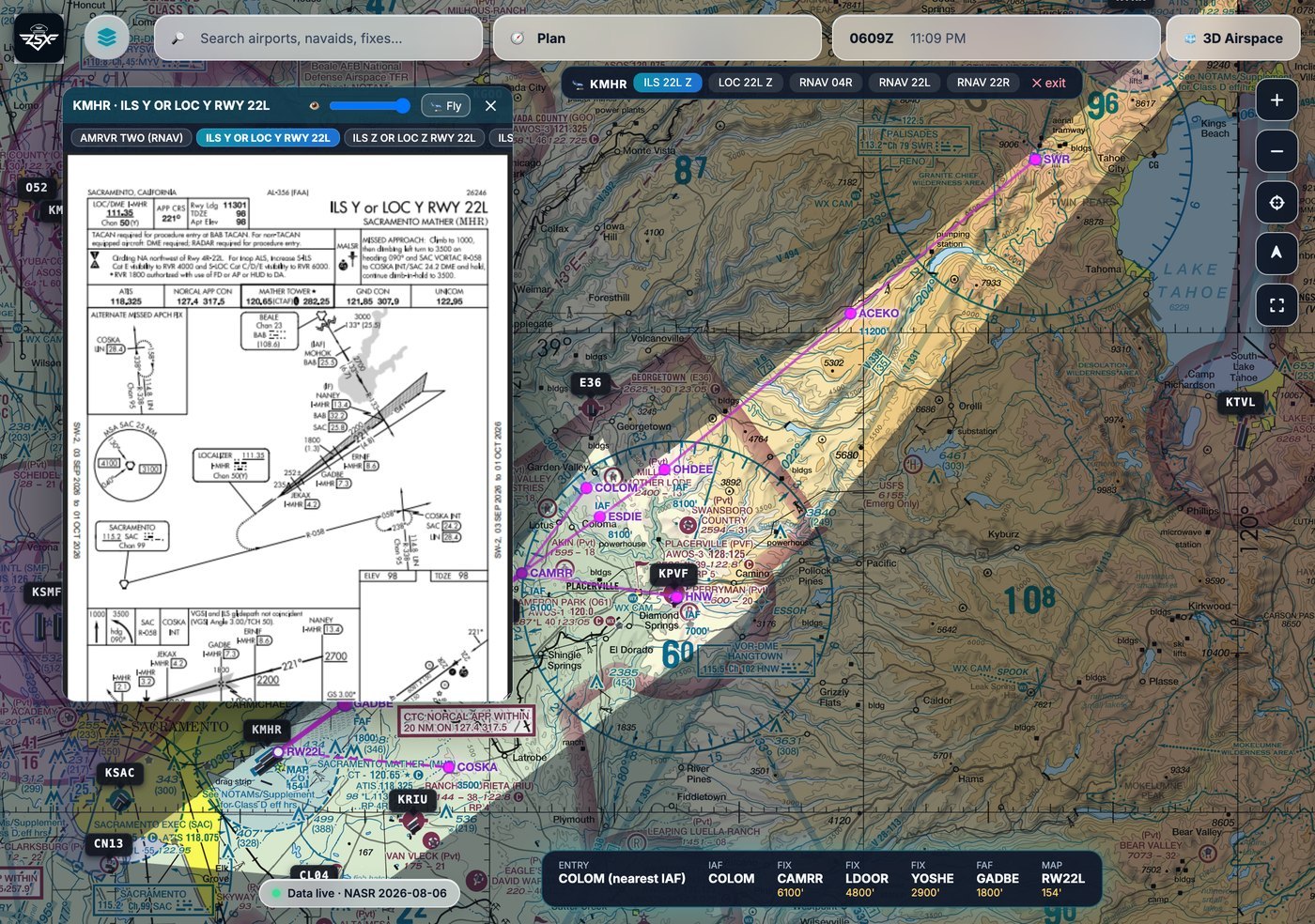Viewport: 1315px width, 924px height.
Task: Click the COLOM IAF entry in strip
Action: 731,873
